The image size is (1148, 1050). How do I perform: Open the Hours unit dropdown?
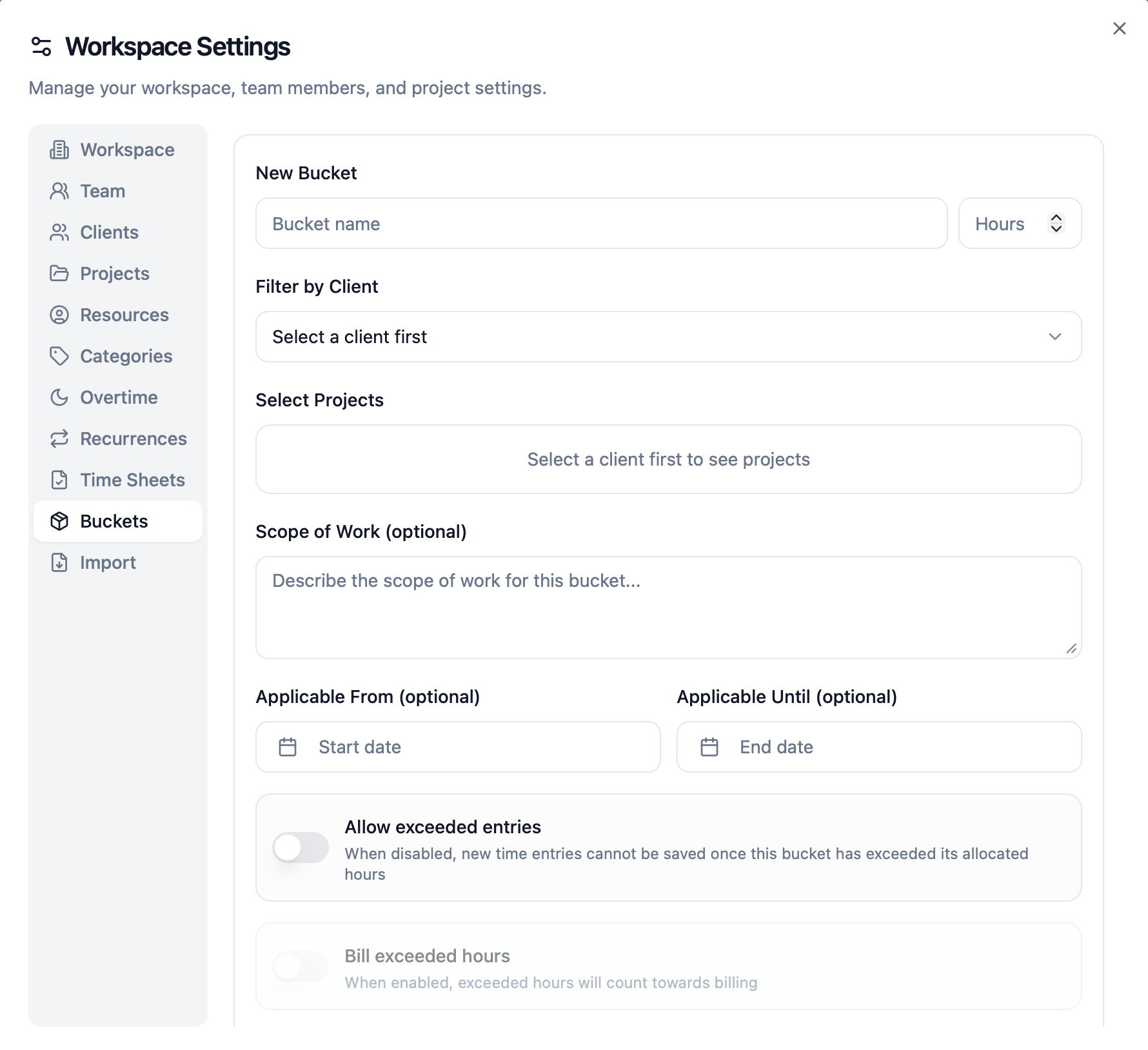(x=1020, y=223)
